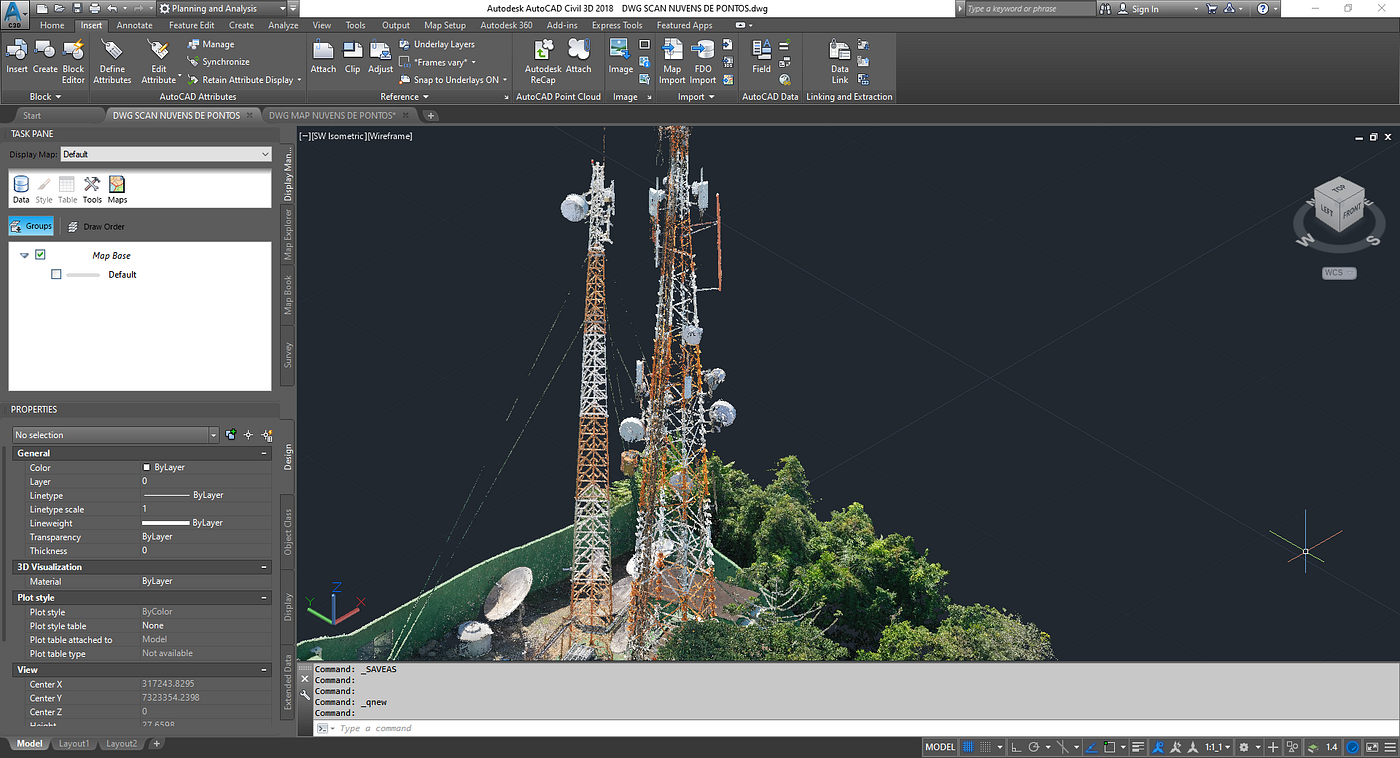Toggle the Map Base layer checkbox
This screenshot has width=1400, height=758.
[40, 255]
